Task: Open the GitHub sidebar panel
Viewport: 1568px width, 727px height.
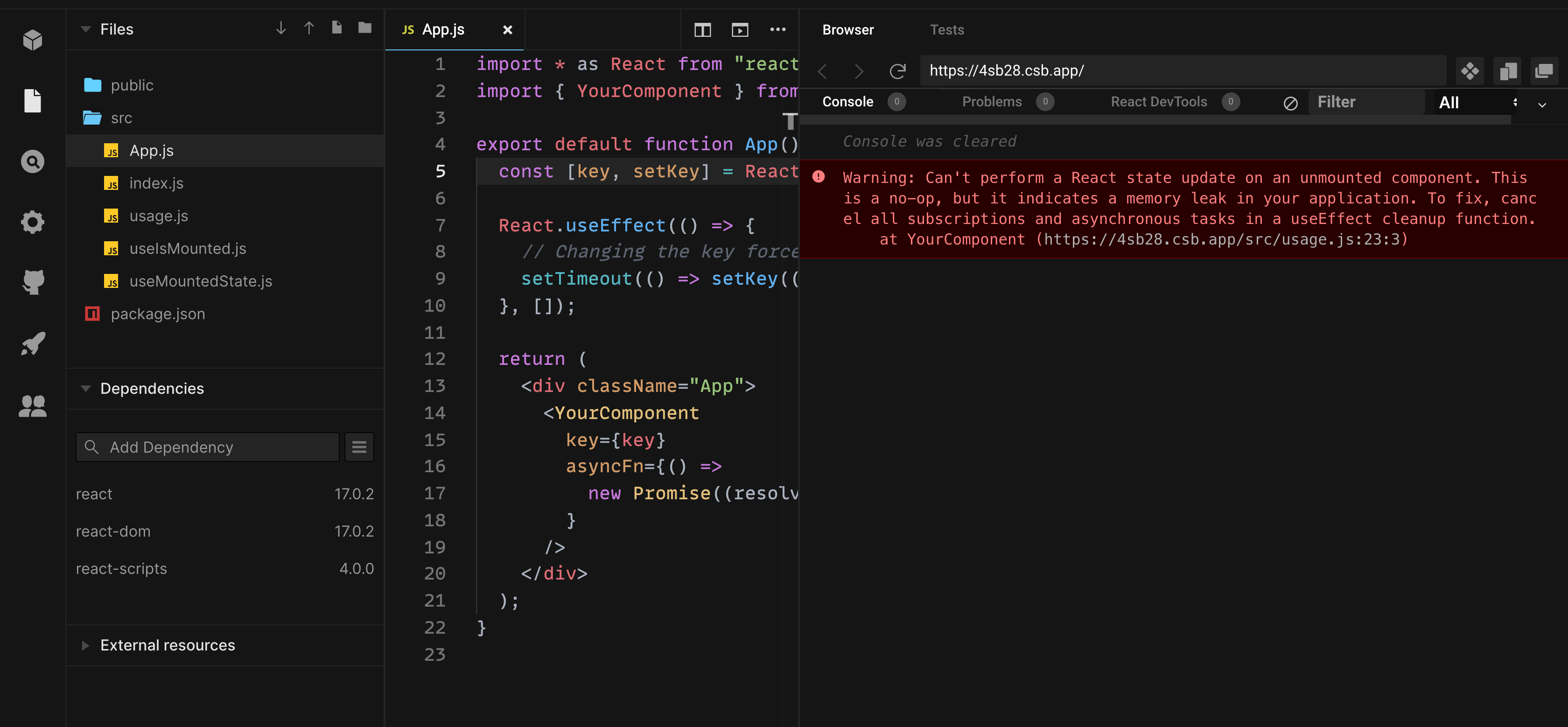Action: 32,282
